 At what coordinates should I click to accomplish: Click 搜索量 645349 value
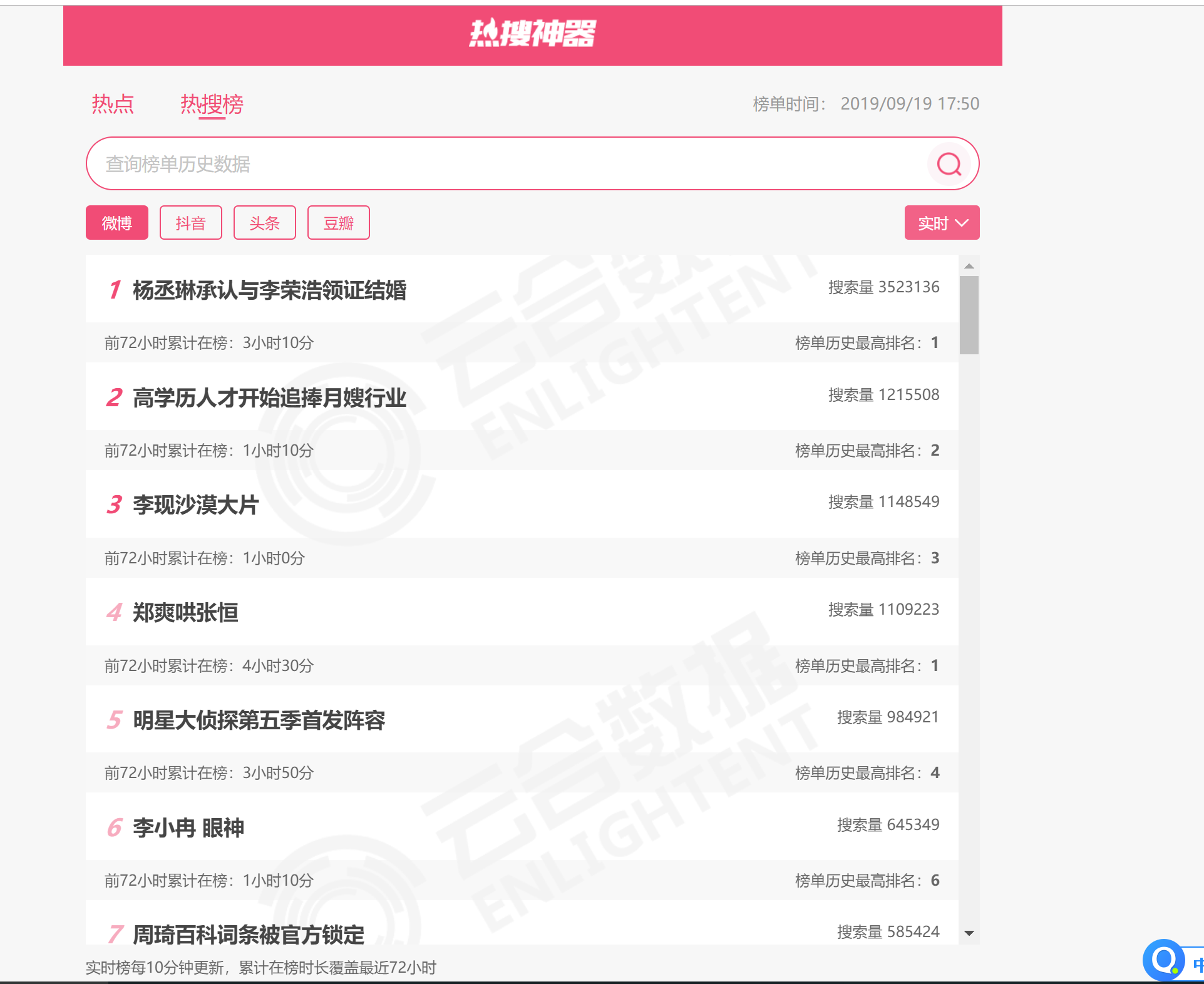888,825
